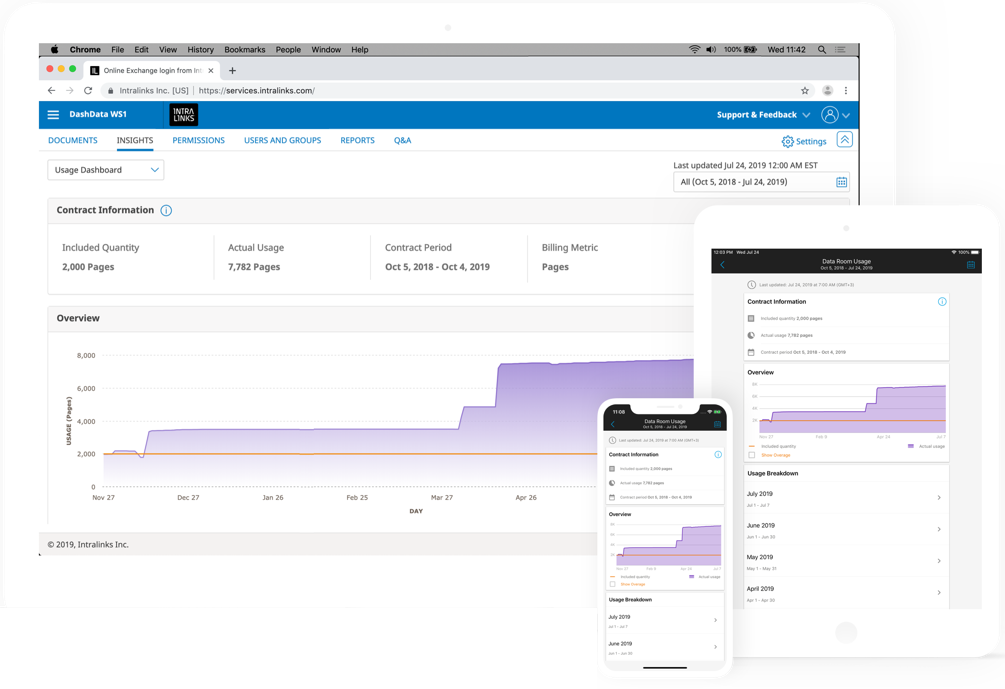Open the calendar icon in the date range field

tap(842, 182)
